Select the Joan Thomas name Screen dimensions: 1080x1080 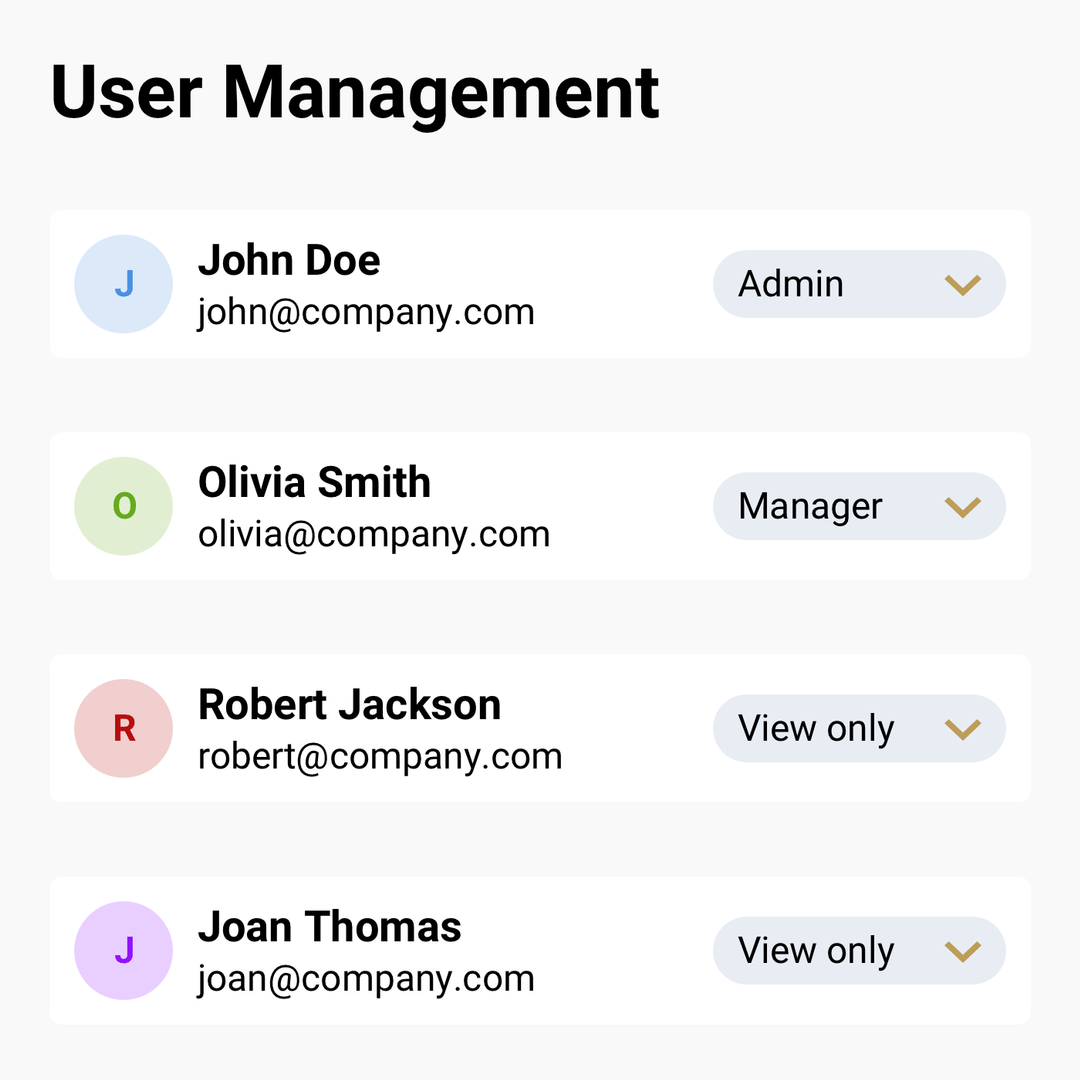pyautogui.click(x=329, y=927)
